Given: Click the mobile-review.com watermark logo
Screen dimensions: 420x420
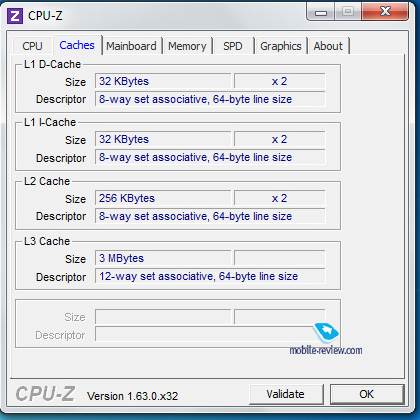Looking at the screenshot, I should pos(326,339).
